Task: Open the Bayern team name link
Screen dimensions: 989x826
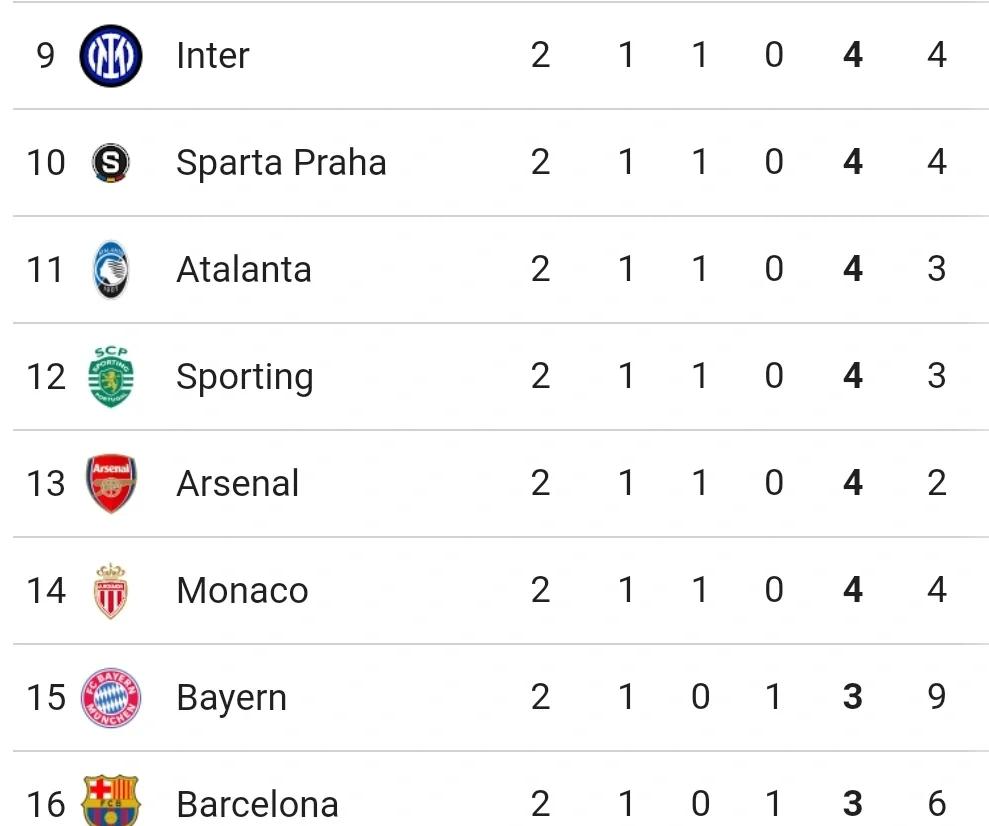Action: point(231,697)
